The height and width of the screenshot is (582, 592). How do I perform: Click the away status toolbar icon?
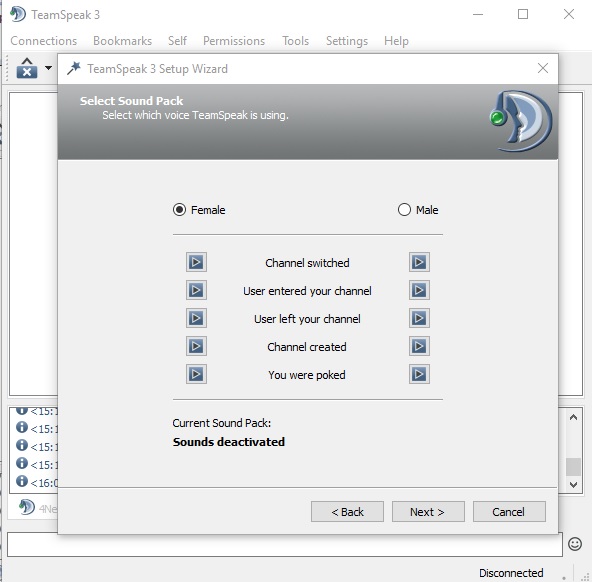click(x=27, y=68)
